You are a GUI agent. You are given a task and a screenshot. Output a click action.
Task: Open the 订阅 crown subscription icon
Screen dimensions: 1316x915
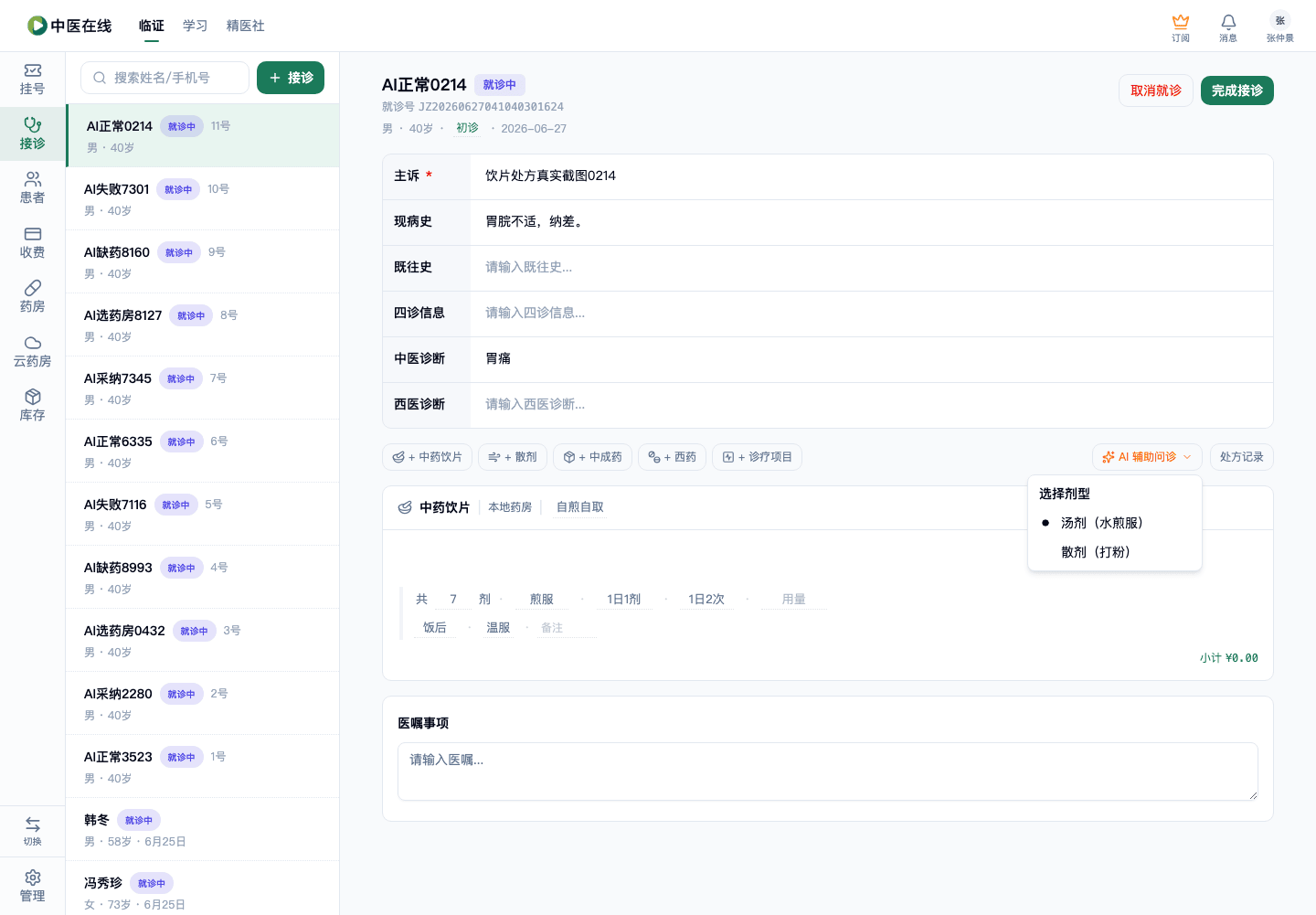(1181, 27)
